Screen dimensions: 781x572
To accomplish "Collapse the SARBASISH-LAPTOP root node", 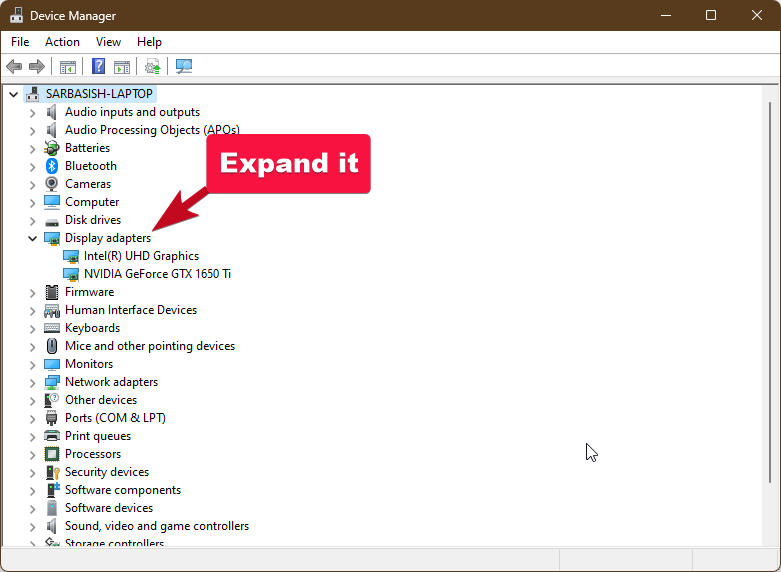I will tap(14, 94).
